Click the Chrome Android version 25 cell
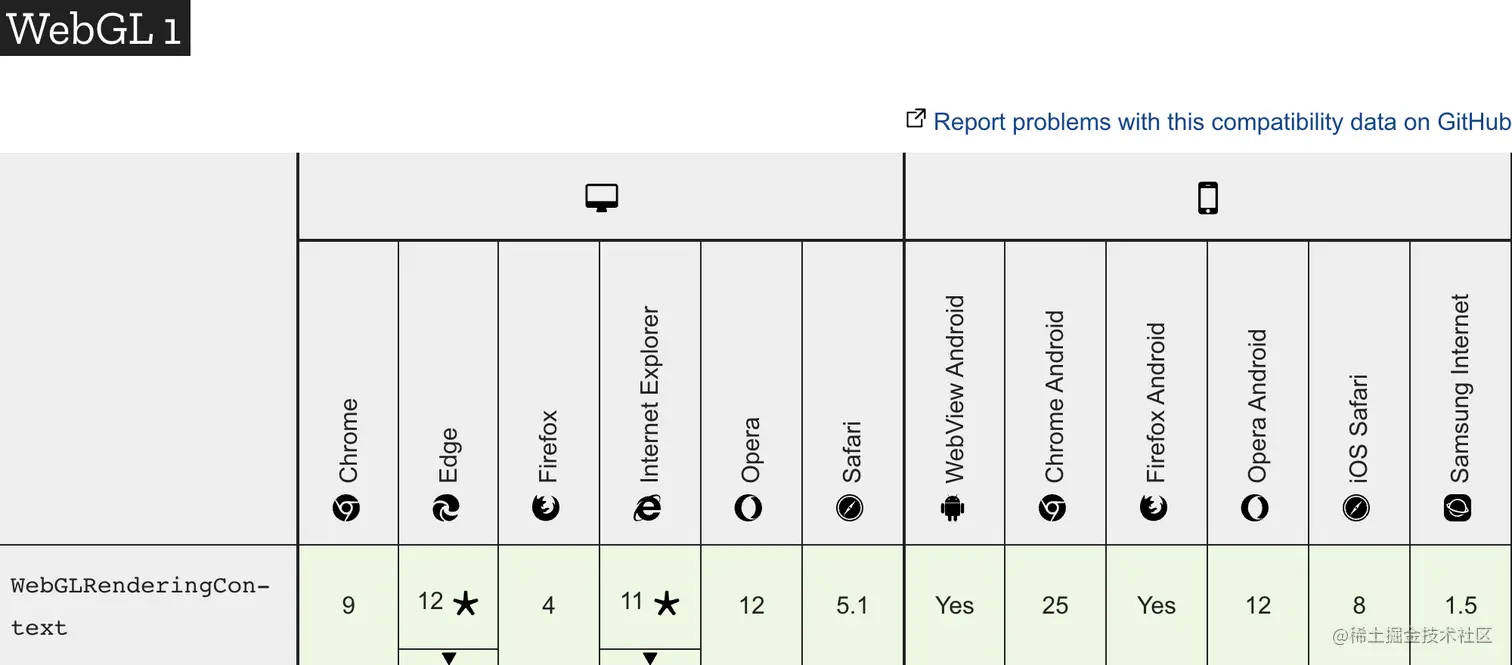 (1055, 605)
